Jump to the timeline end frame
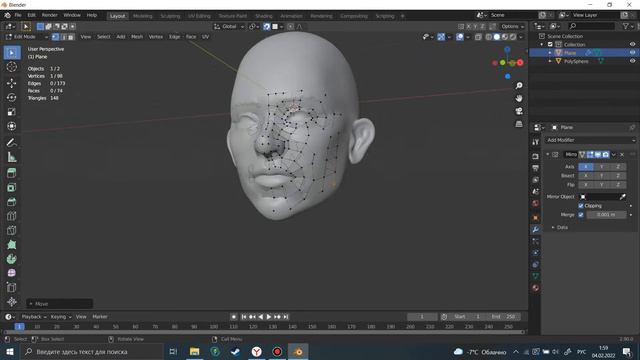Screen dimensions: 640x360 [286, 317]
